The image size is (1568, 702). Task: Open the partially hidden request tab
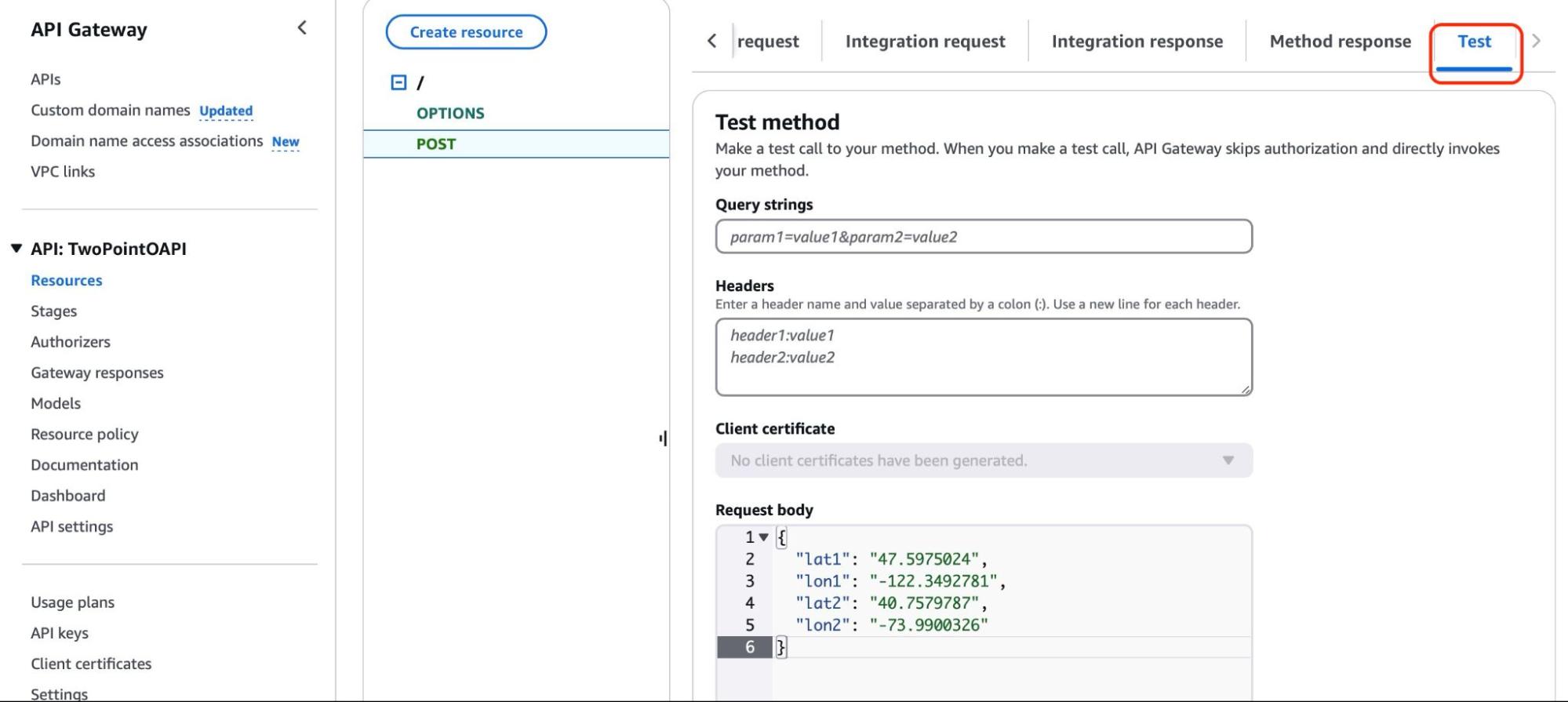click(768, 42)
